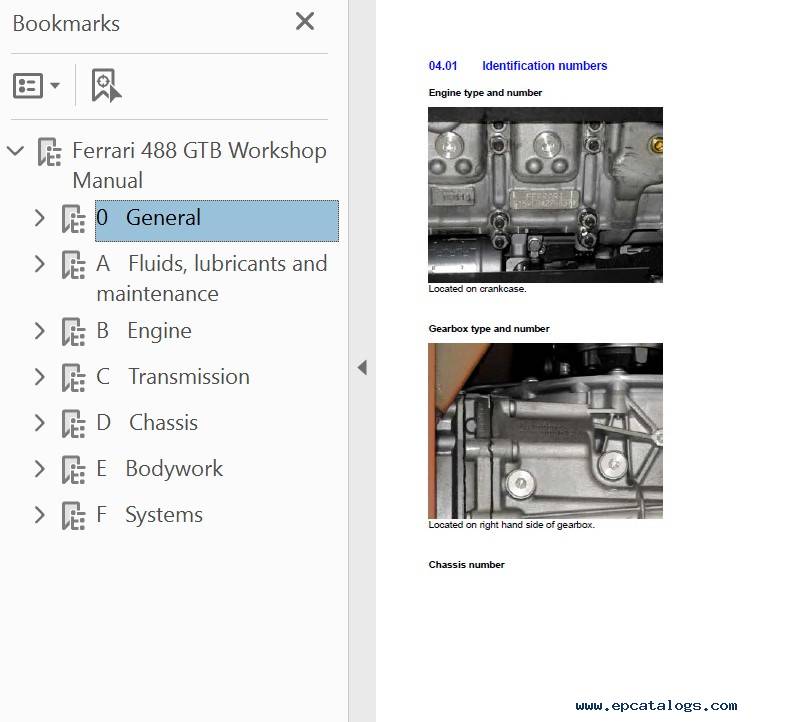Close the Bookmarks panel
Image resolution: width=788 pixels, height=722 pixels.
(305, 22)
